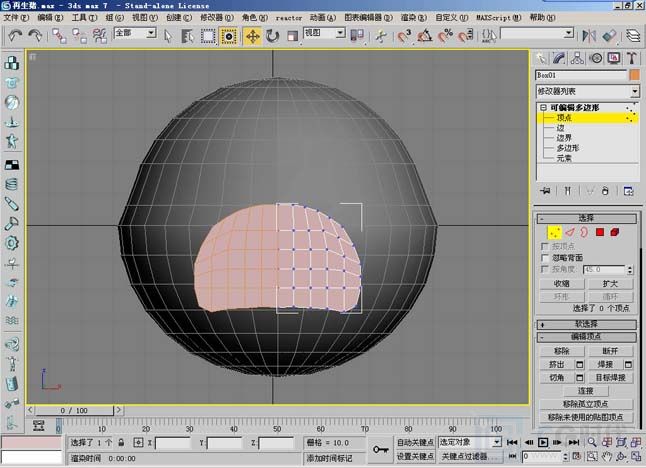Open the Layer Manager icon
Viewport: 646px width, 468px height.
click(x=632, y=36)
